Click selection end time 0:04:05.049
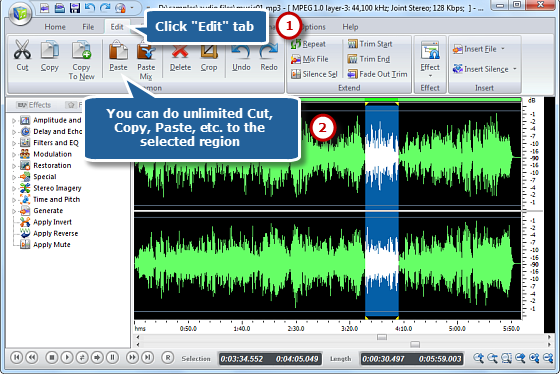560x374 pixels. (297, 359)
